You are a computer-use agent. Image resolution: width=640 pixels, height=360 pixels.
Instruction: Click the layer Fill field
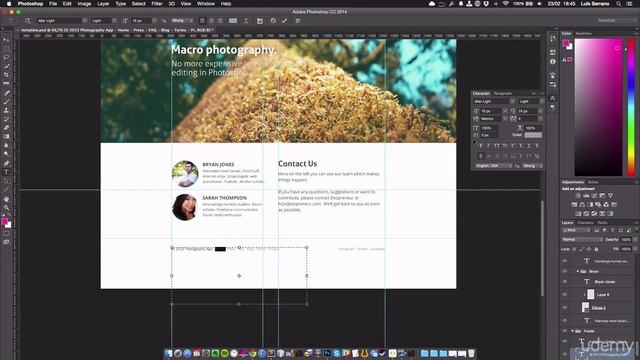pyautogui.click(x=625, y=249)
